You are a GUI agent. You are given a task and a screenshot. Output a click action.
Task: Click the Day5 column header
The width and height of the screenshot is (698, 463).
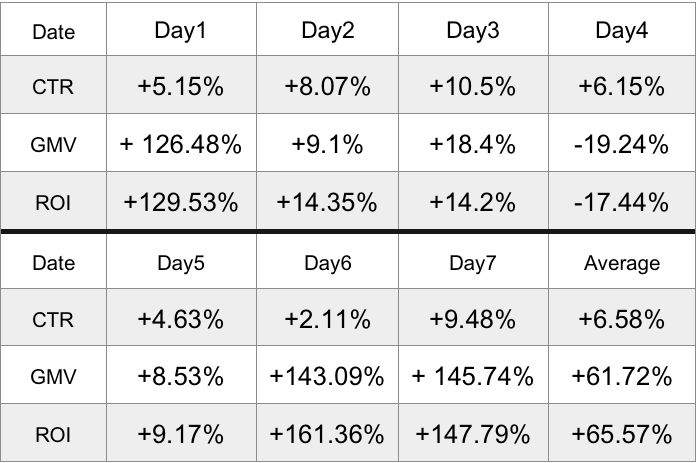point(181,263)
